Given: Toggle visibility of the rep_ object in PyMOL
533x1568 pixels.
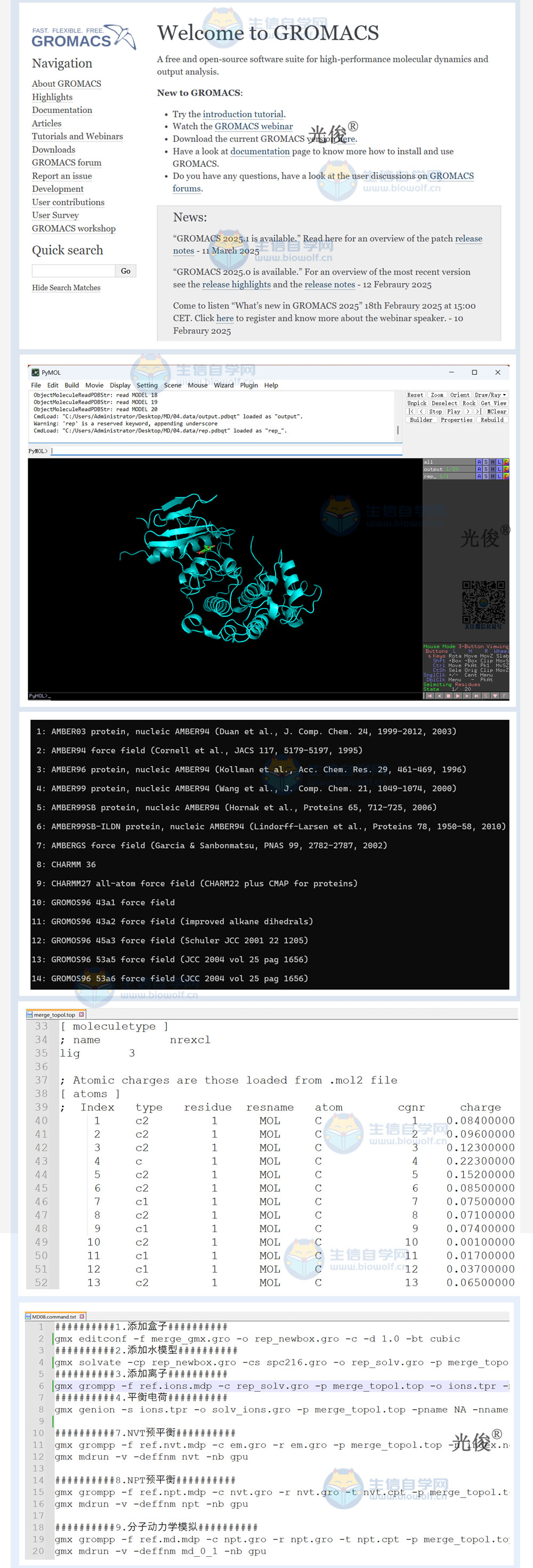Looking at the screenshot, I should click(449, 476).
